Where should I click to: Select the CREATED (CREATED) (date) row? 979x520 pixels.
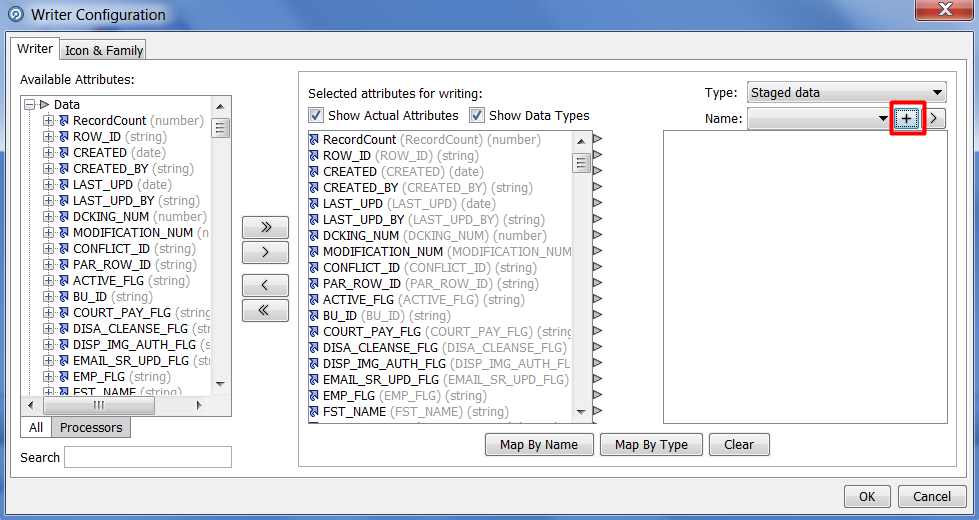441,172
